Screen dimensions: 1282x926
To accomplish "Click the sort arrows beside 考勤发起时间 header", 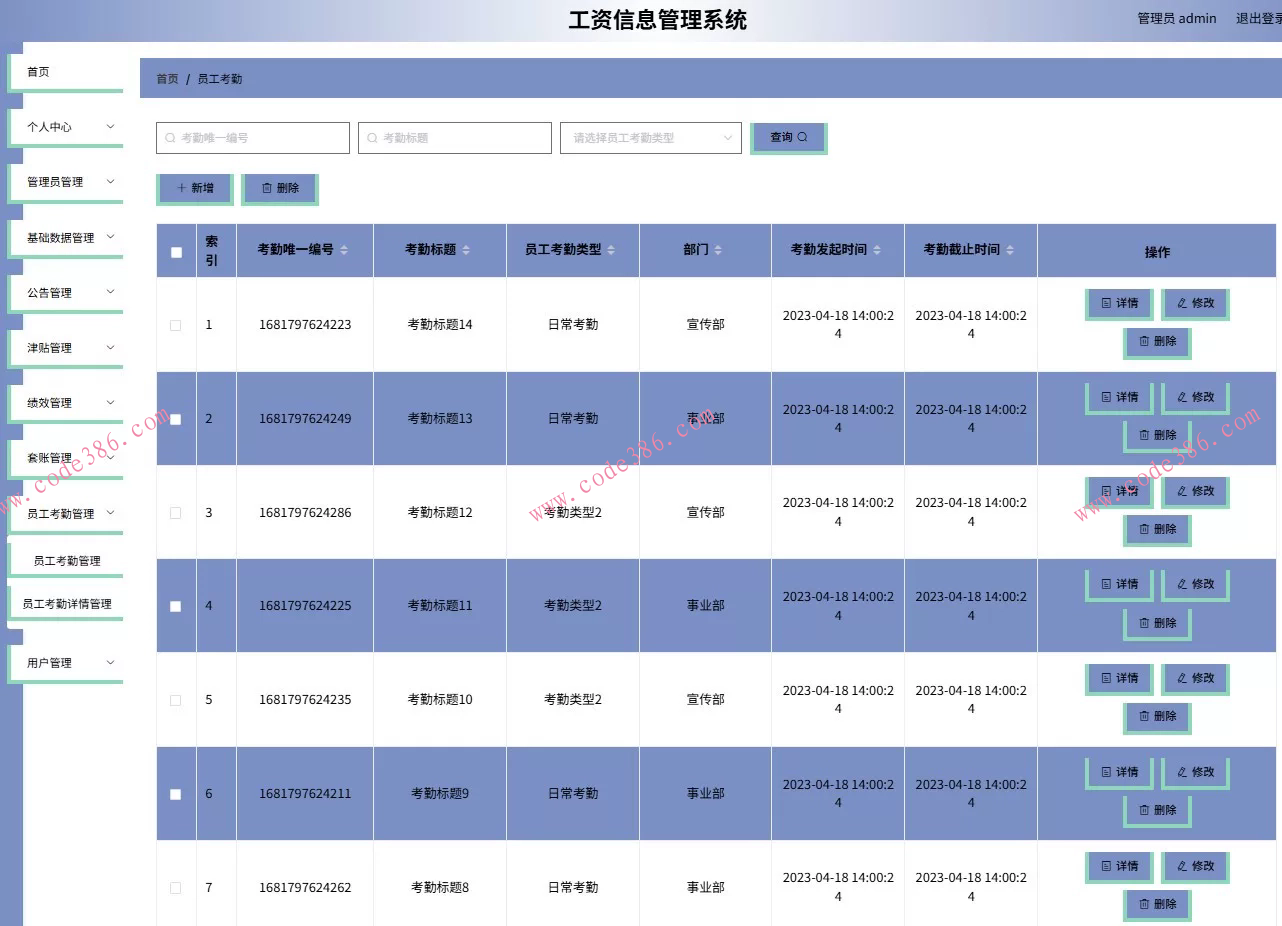I will tap(877, 250).
